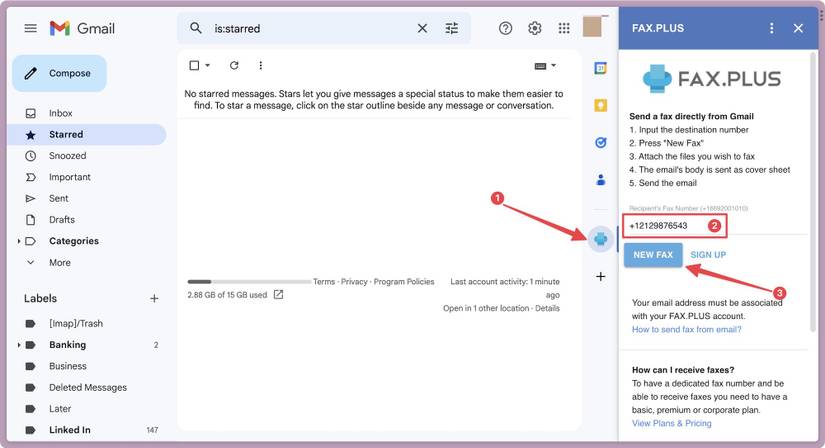Open Google Contacts from the side panel

[x=600, y=180]
